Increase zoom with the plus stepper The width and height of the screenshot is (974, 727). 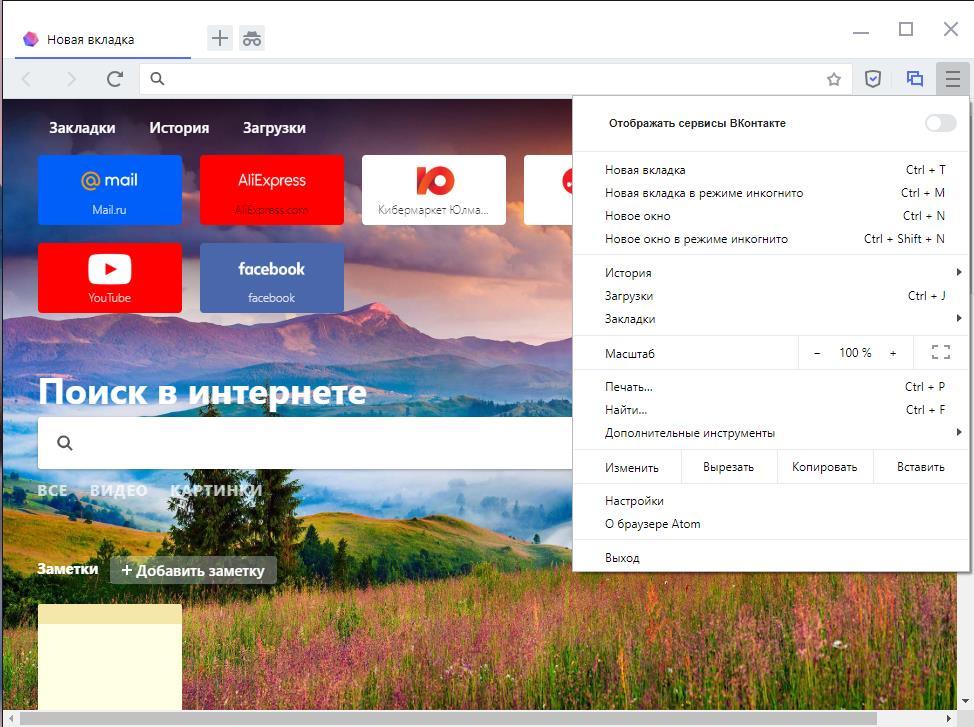893,353
